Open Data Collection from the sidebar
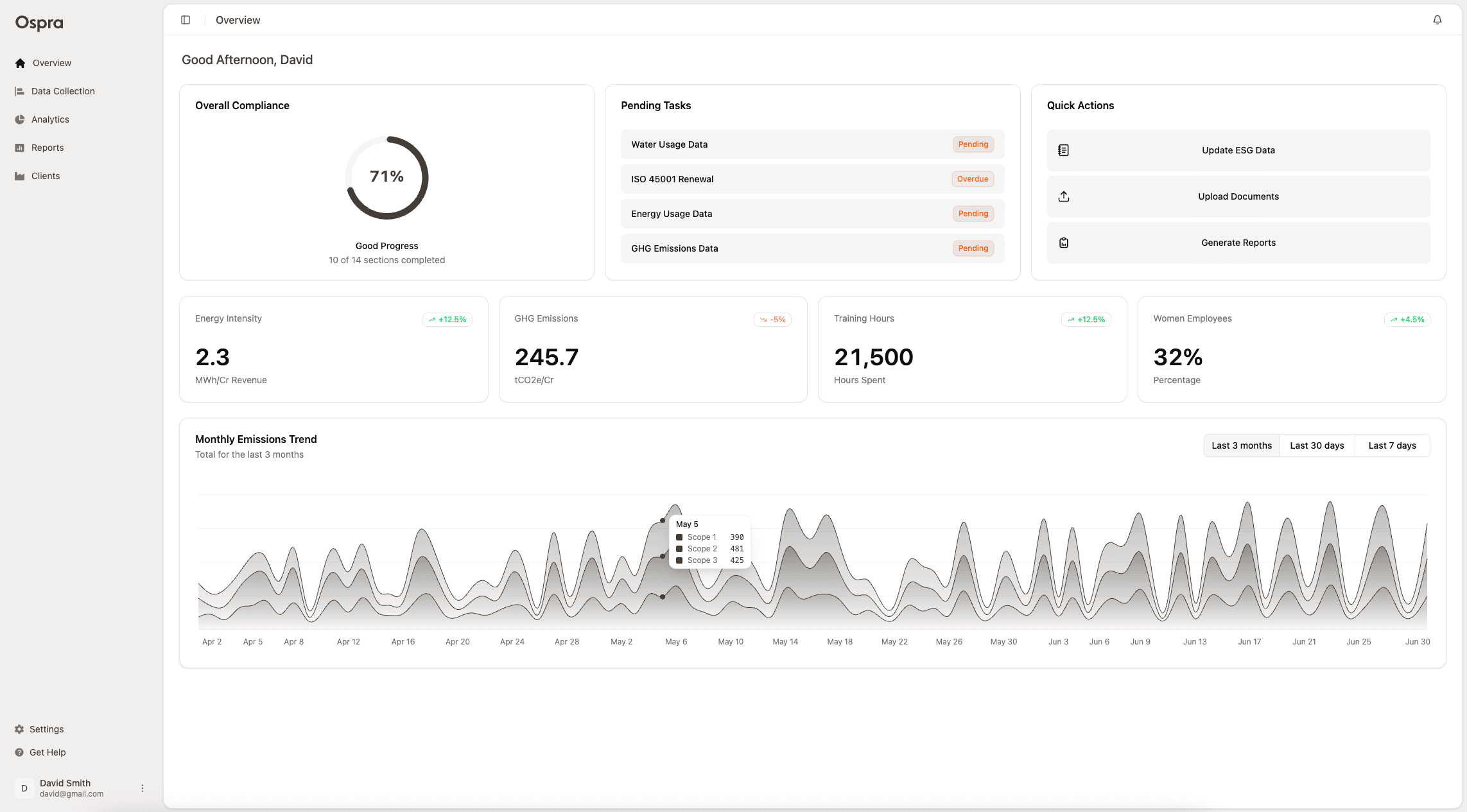Screen dimensions: 1467x812 coord(62,91)
